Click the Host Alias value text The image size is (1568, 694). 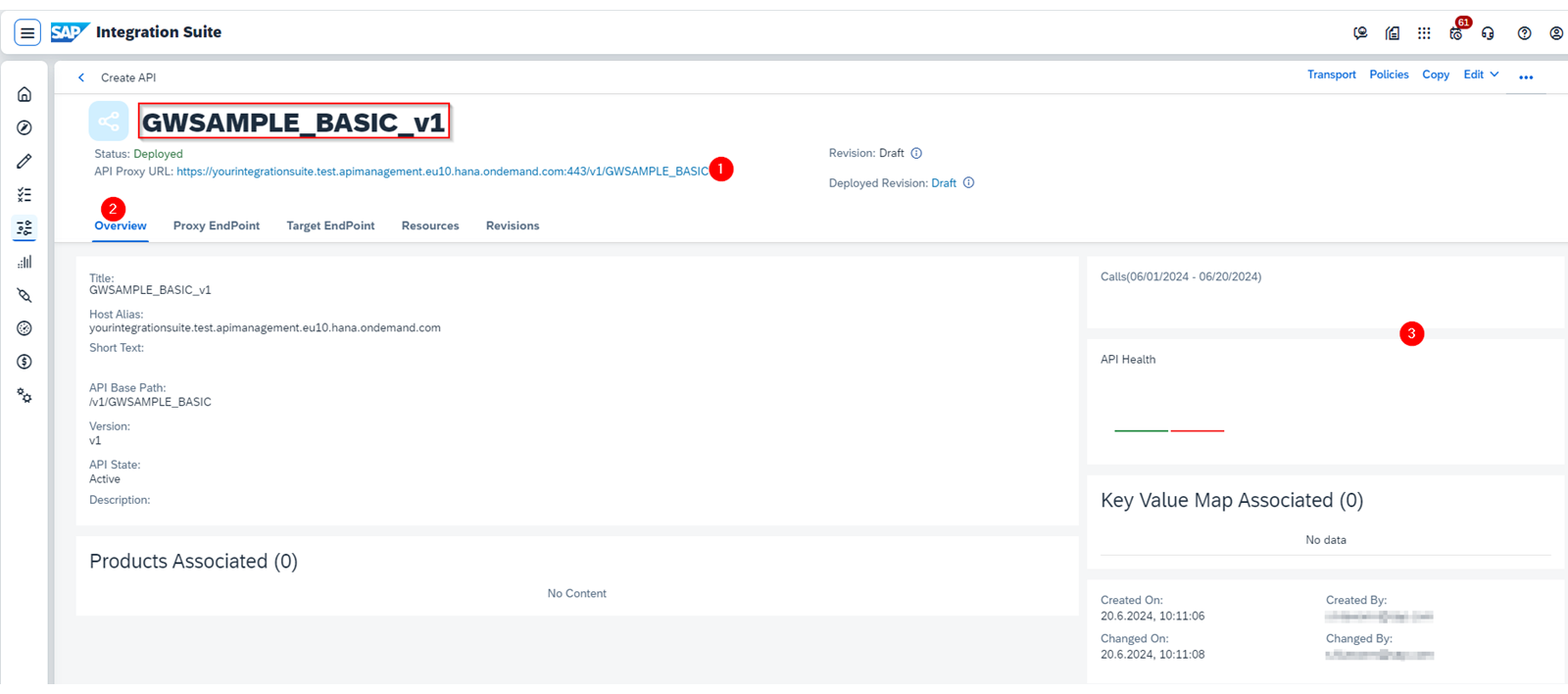(265, 328)
